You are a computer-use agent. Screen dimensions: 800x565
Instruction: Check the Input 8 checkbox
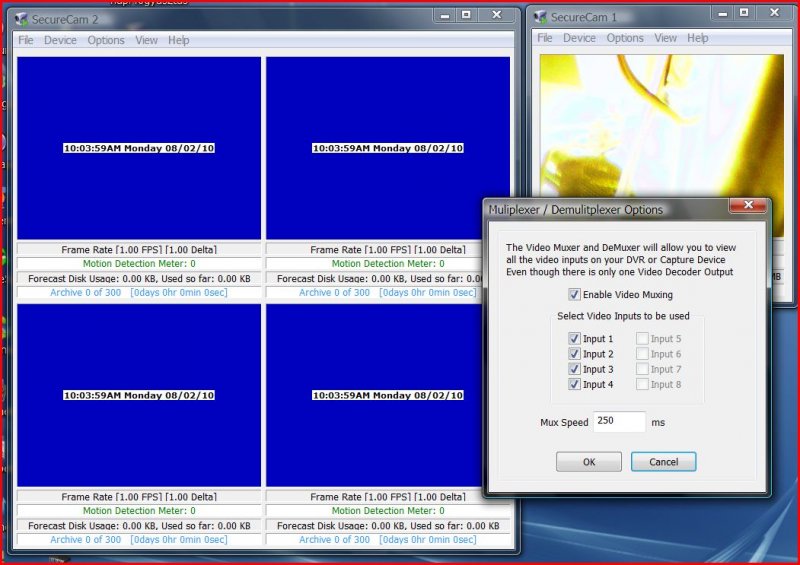click(x=642, y=384)
